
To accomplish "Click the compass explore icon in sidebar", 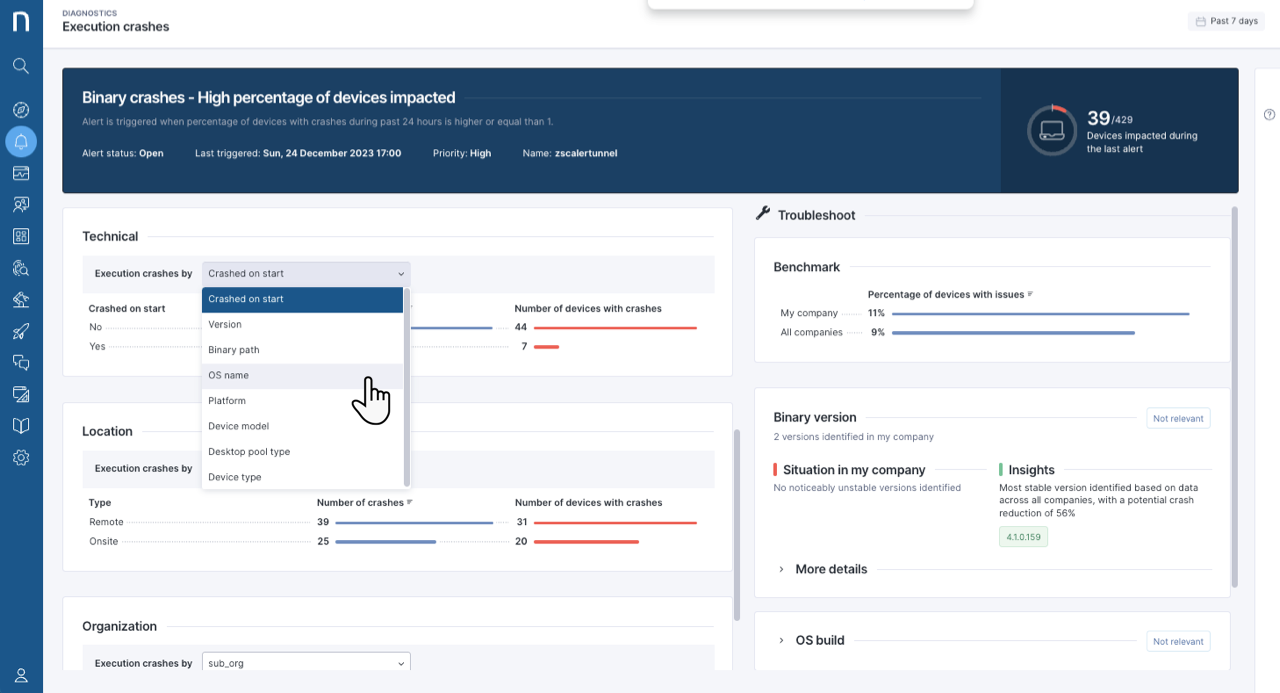I will (x=21, y=110).
